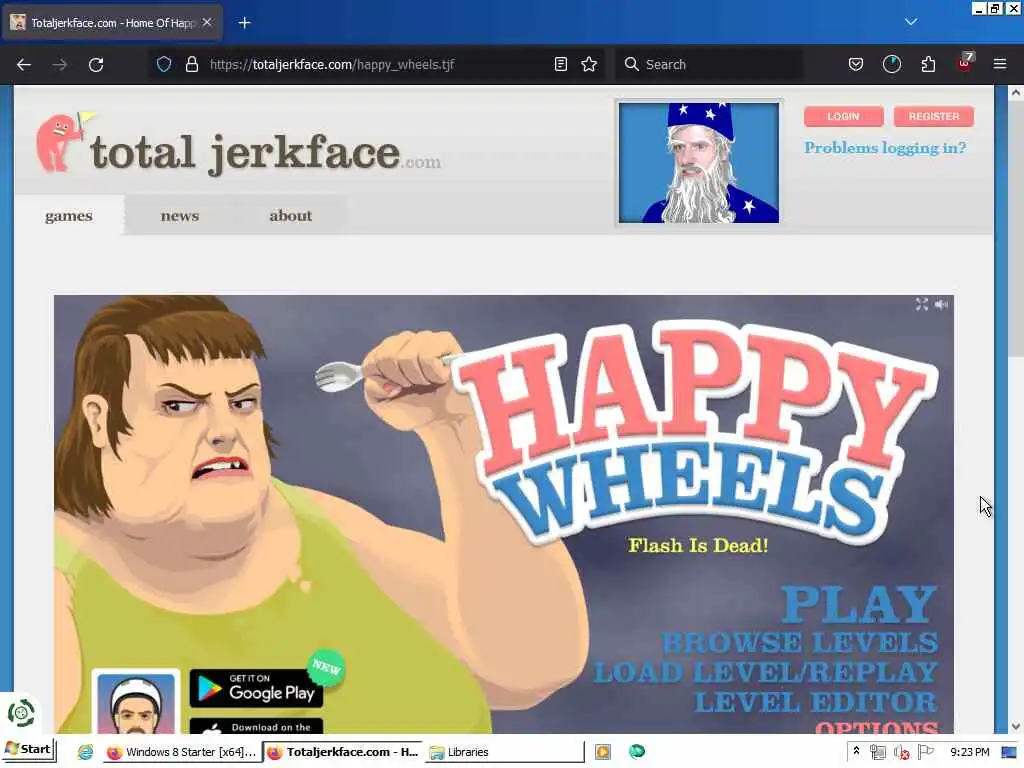Go back with the browser back arrow
Viewport: 1024px width, 768px height.
(x=24, y=64)
